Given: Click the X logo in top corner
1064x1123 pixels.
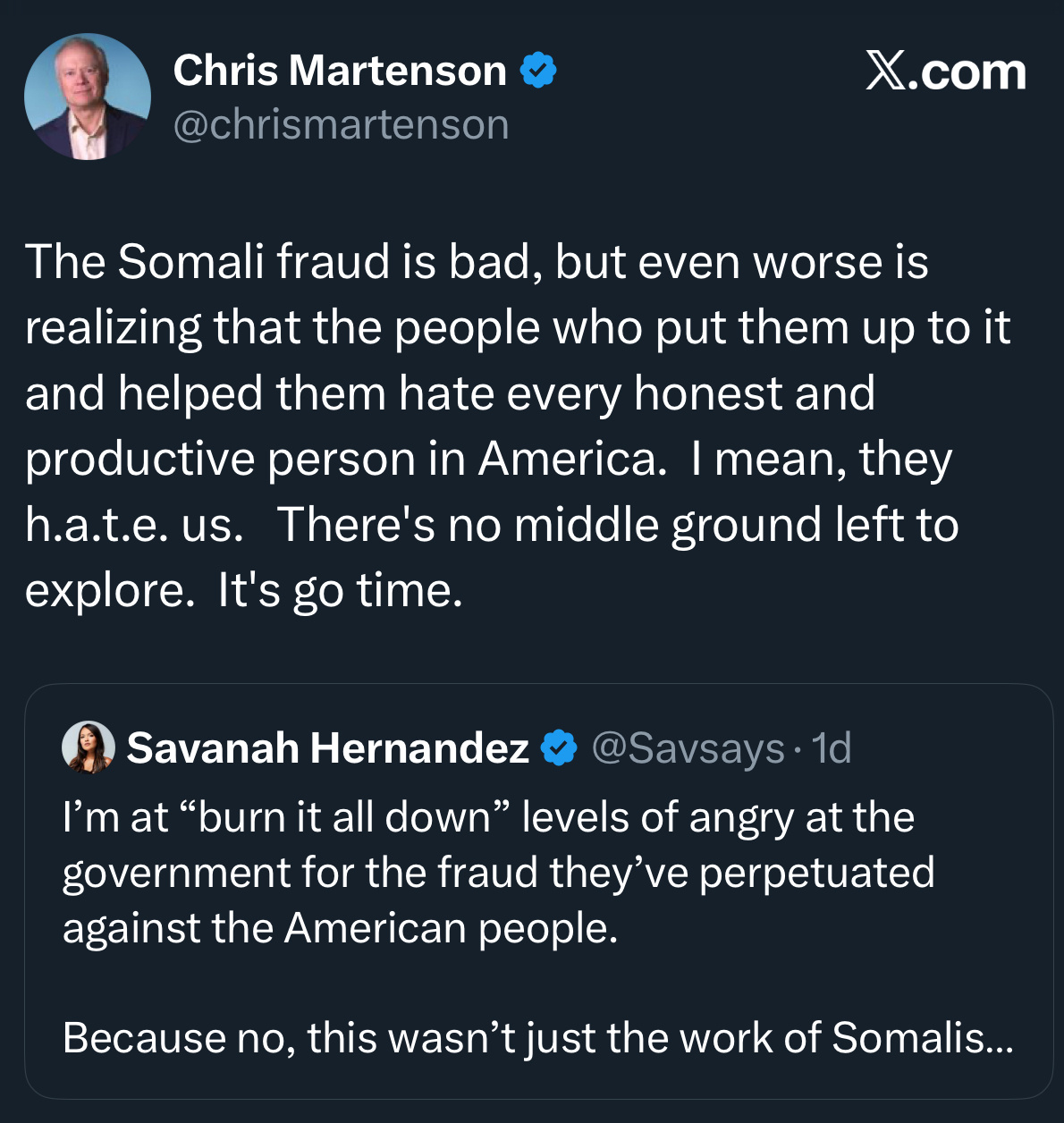Looking at the screenshot, I should (885, 71).
